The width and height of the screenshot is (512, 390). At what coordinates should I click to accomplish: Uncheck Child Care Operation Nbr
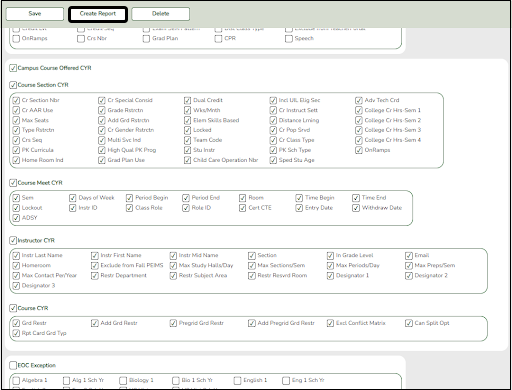pyautogui.click(x=187, y=160)
